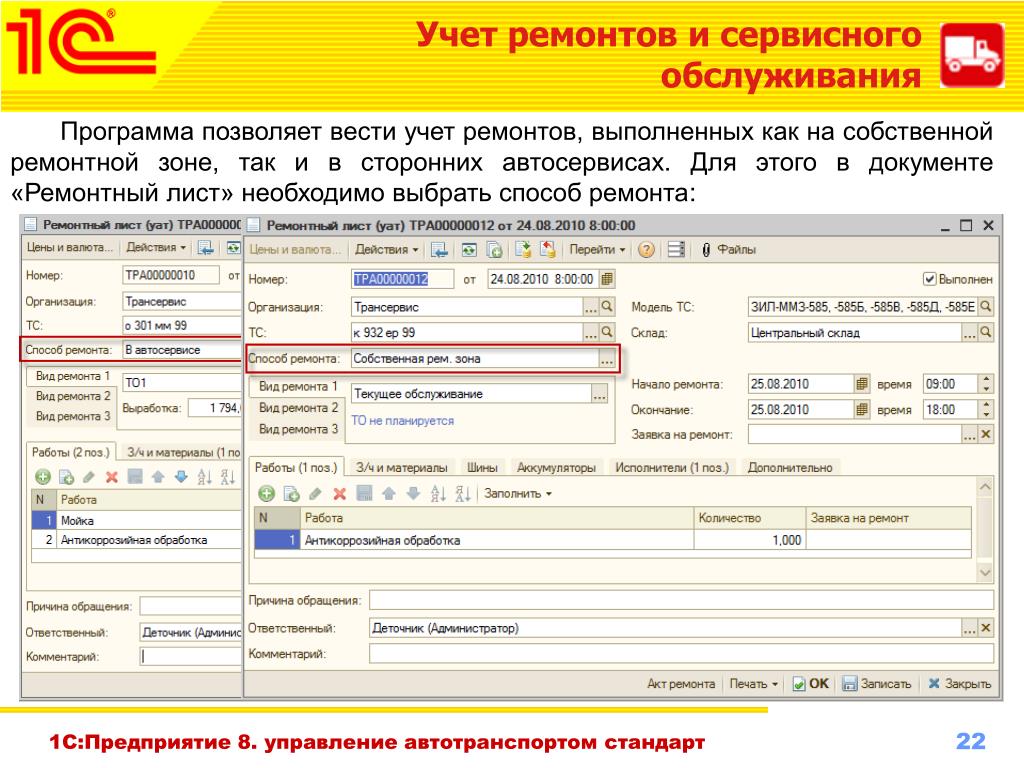Select Мойка row in back window
The width and height of the screenshot is (1024, 768).
click(x=137, y=520)
